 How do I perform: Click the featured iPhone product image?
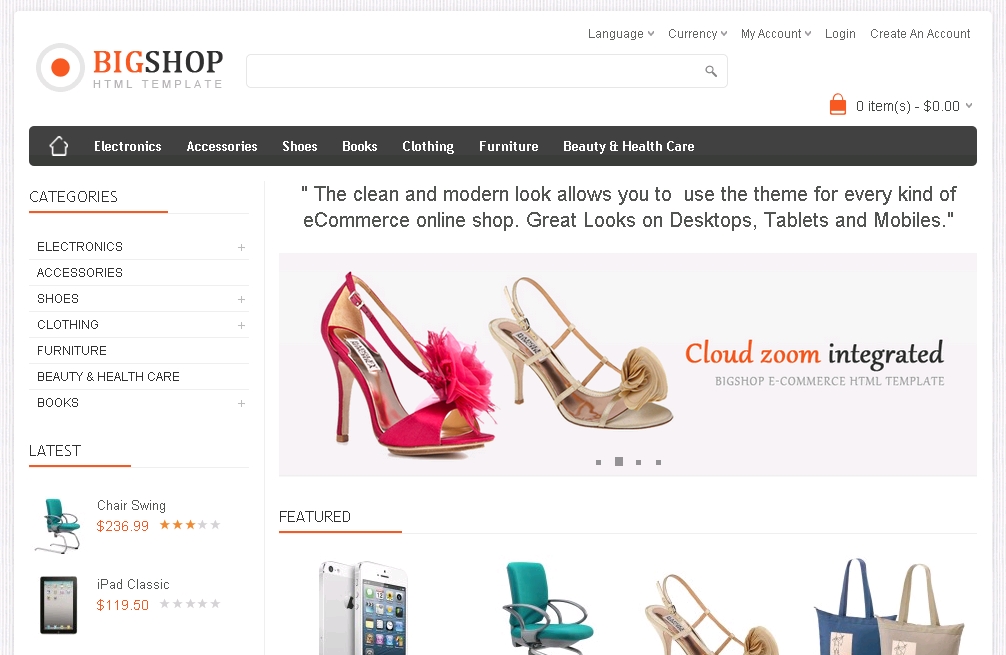pyautogui.click(x=362, y=607)
